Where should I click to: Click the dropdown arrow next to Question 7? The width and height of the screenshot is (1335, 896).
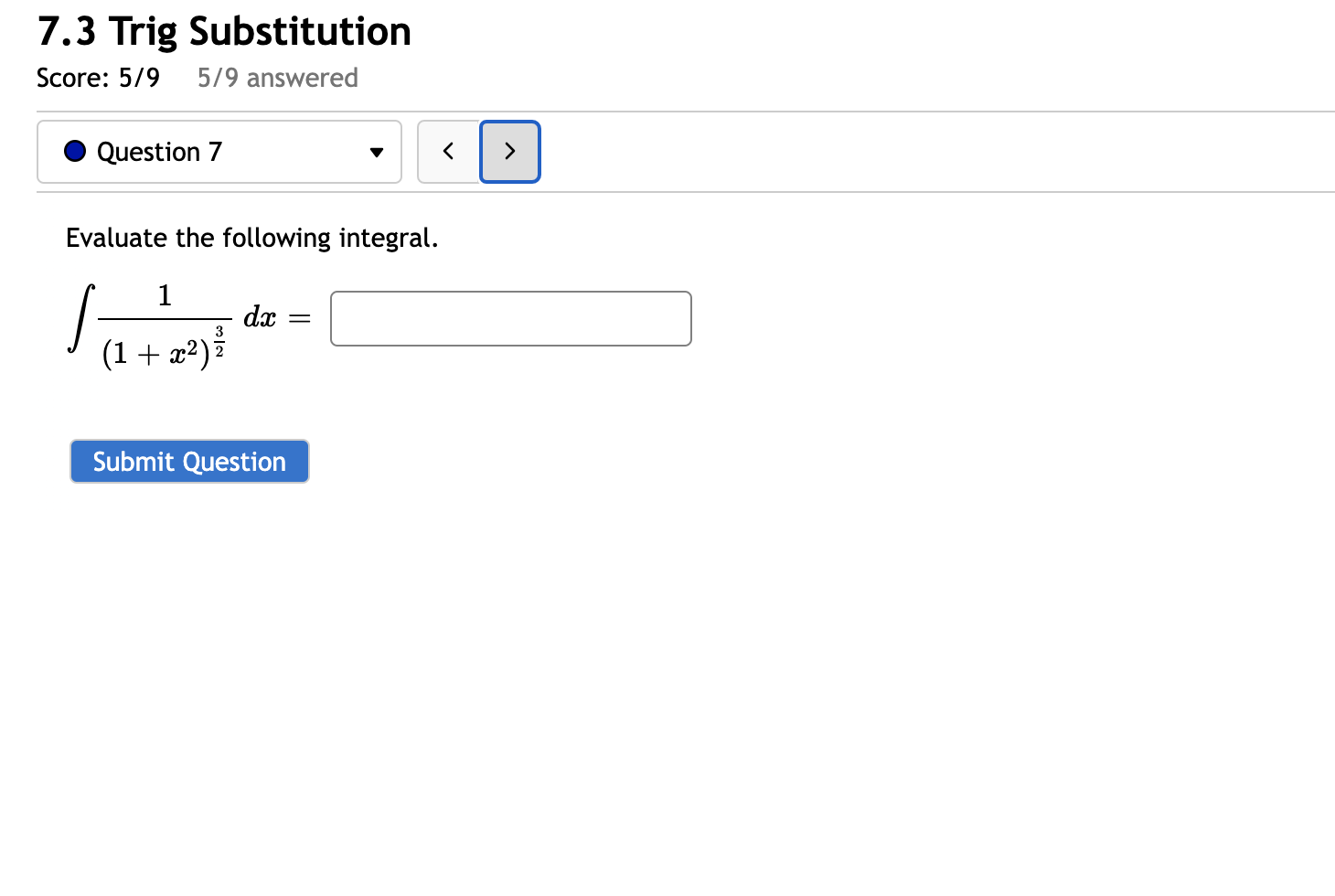[376, 153]
